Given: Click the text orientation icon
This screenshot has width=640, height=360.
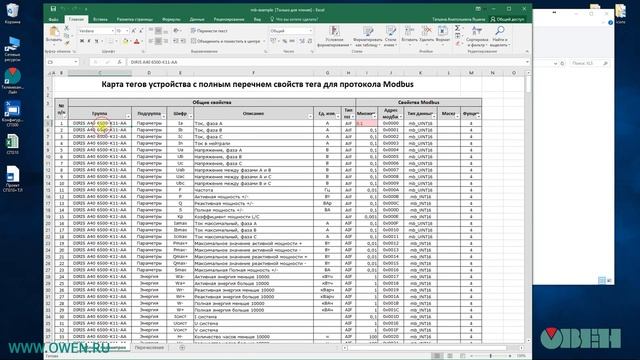Looking at the screenshot, I should click(176, 31).
